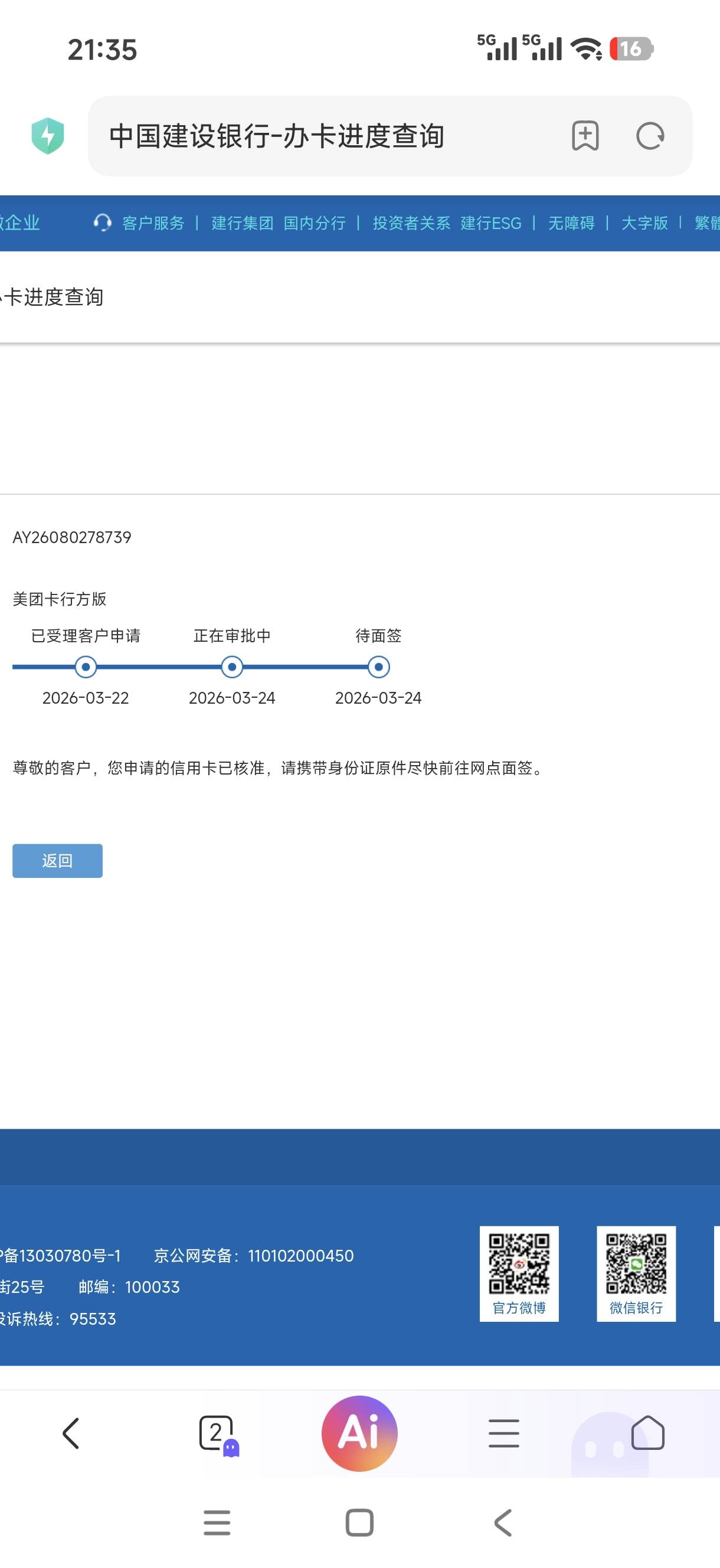Open 国内分行 menu item
Viewport: 720px width, 1568px height.
(x=315, y=223)
